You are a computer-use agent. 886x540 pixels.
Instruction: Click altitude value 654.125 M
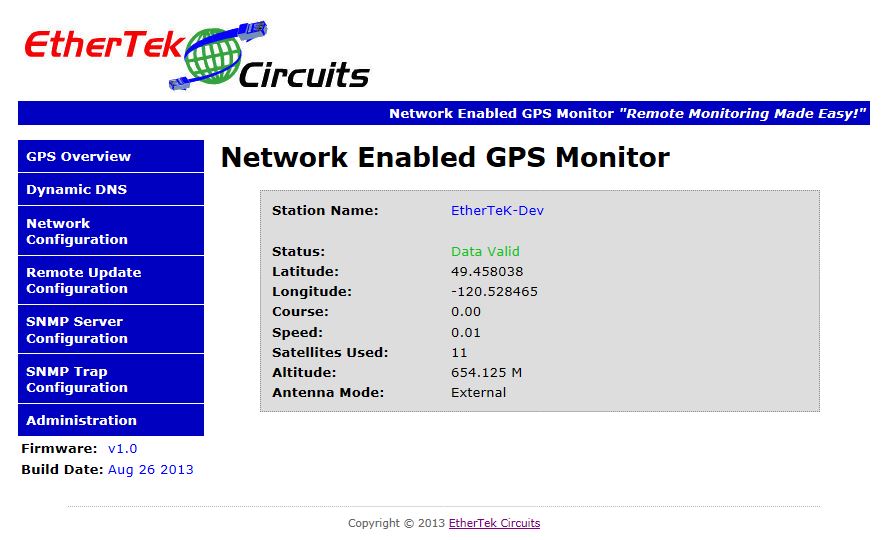click(487, 373)
